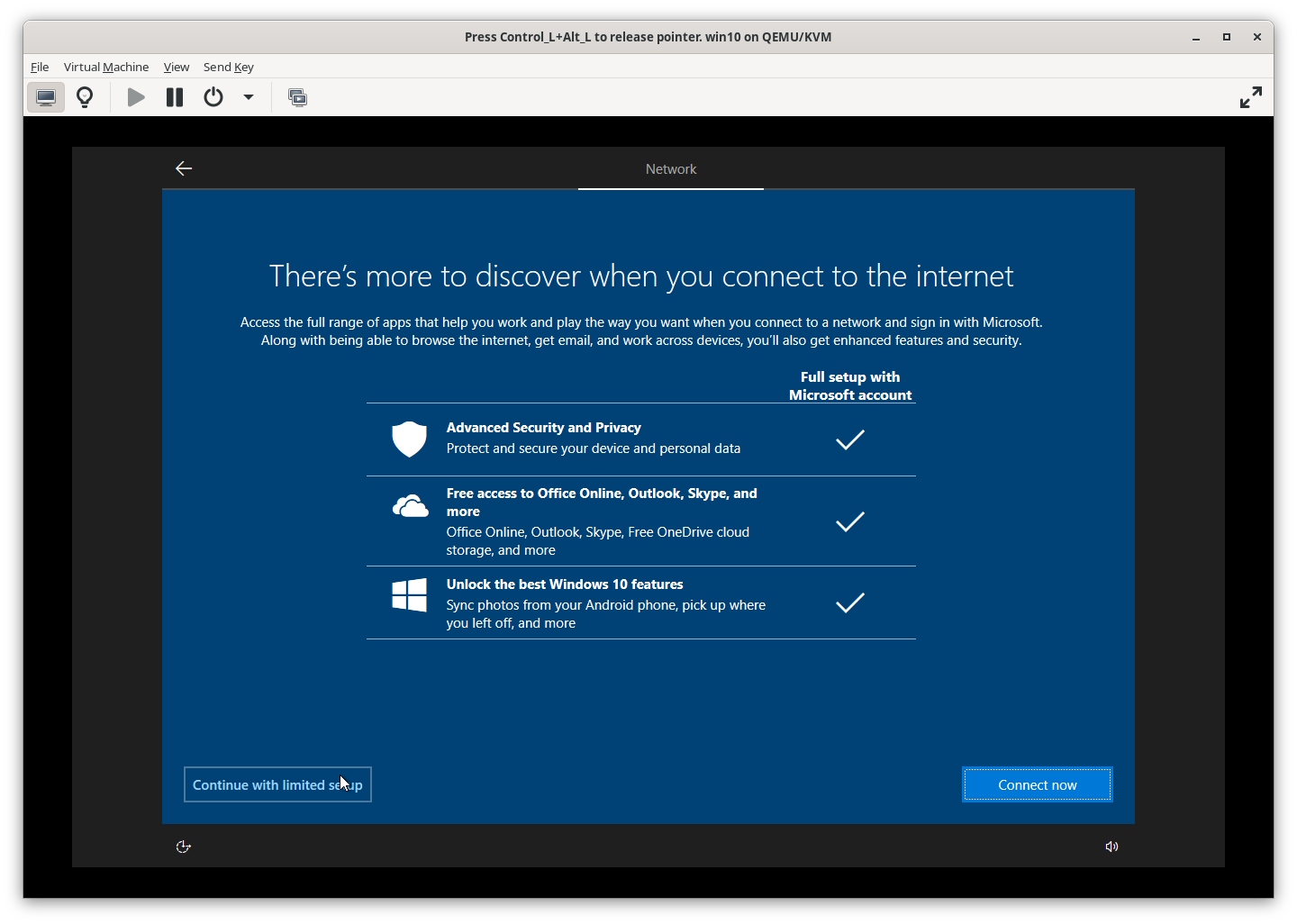Pause the virtual machine
The height and width of the screenshot is (924, 1297).
click(x=175, y=97)
